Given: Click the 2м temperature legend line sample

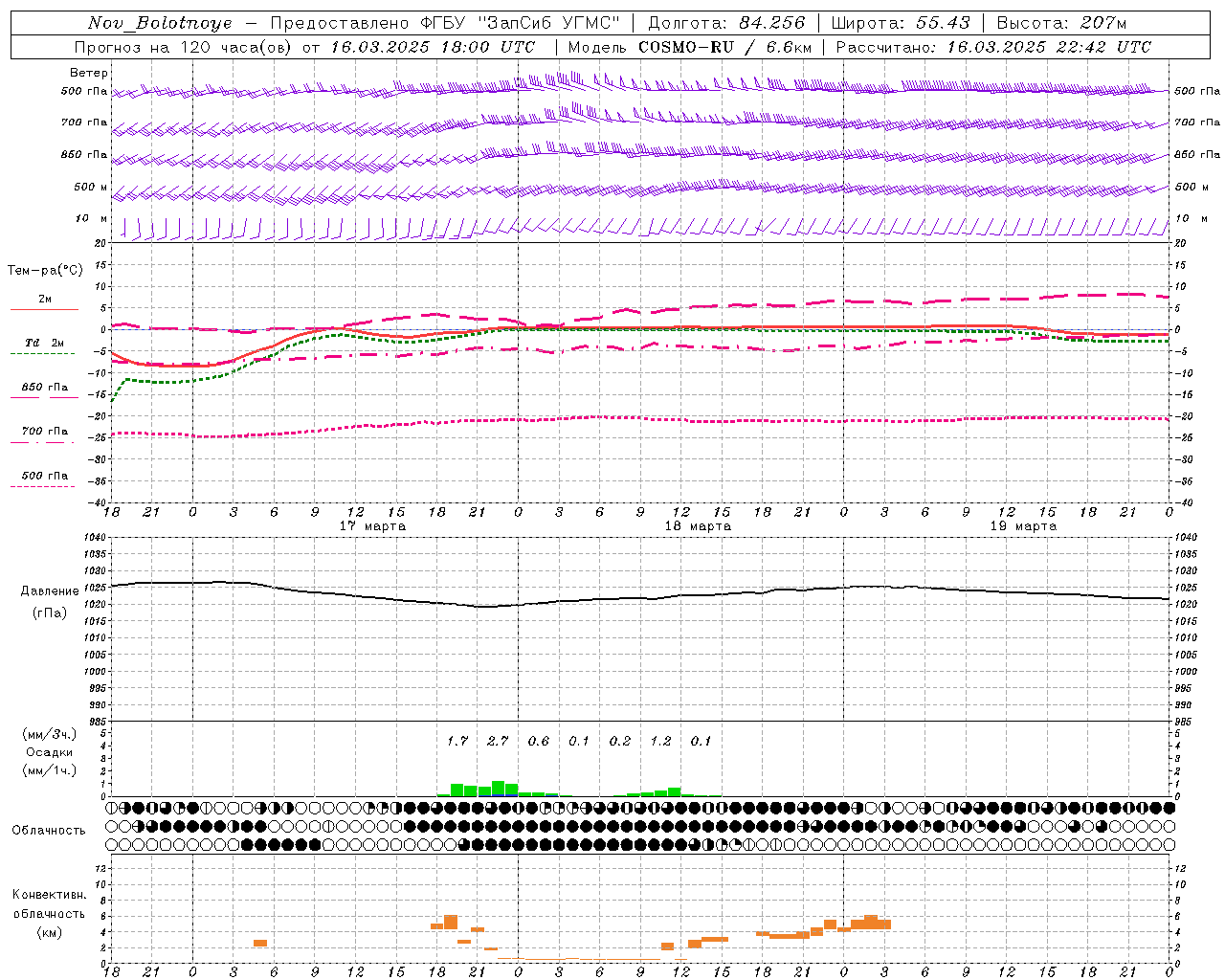Looking at the screenshot, I should click(x=44, y=309).
